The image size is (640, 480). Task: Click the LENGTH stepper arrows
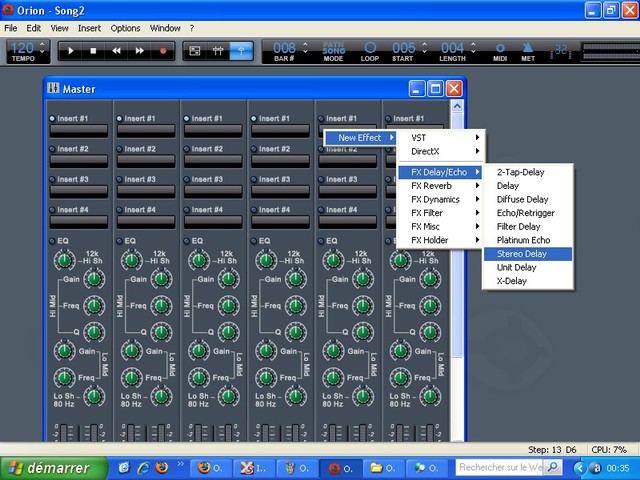[x=473, y=47]
